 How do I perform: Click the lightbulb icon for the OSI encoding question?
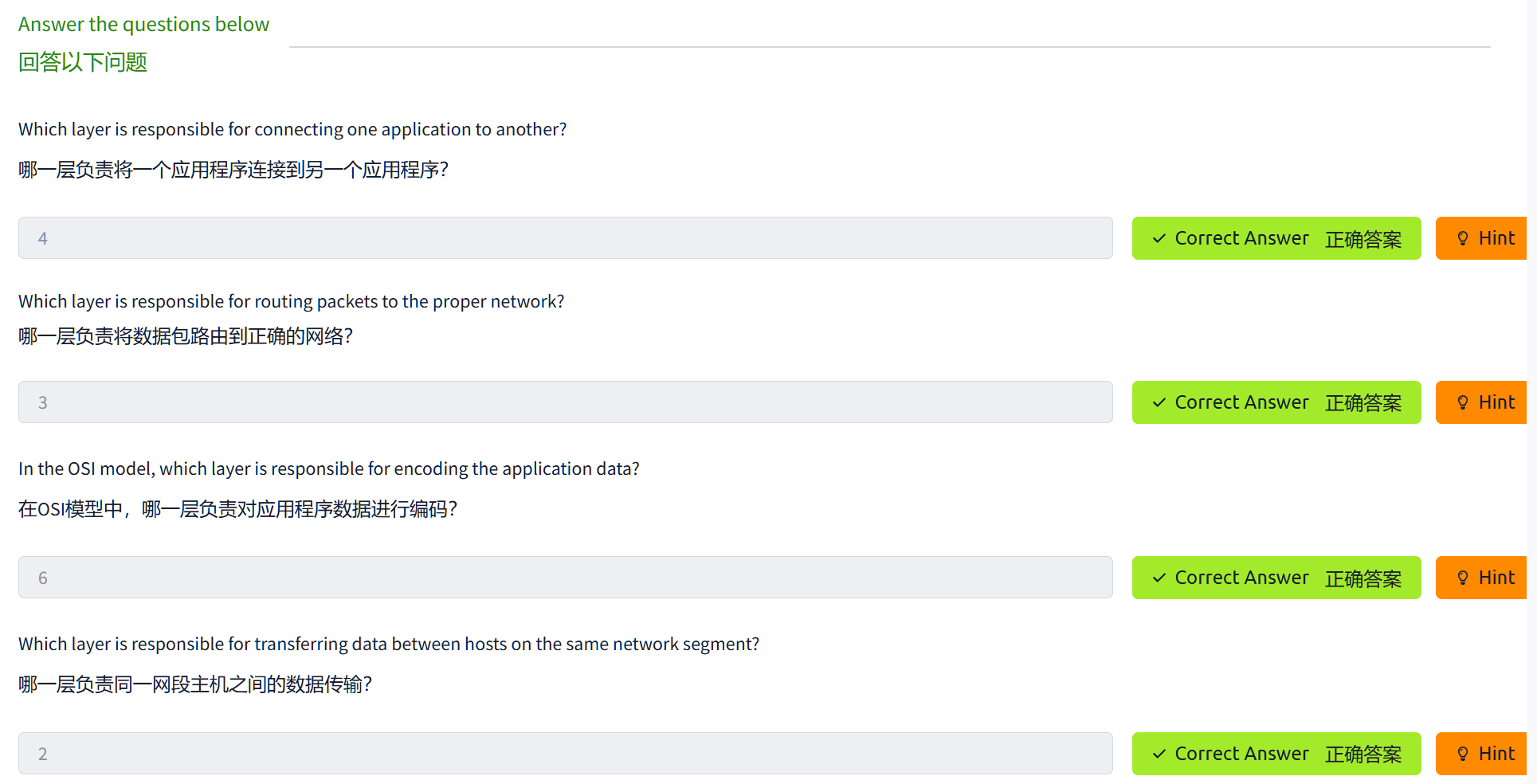pos(1463,578)
